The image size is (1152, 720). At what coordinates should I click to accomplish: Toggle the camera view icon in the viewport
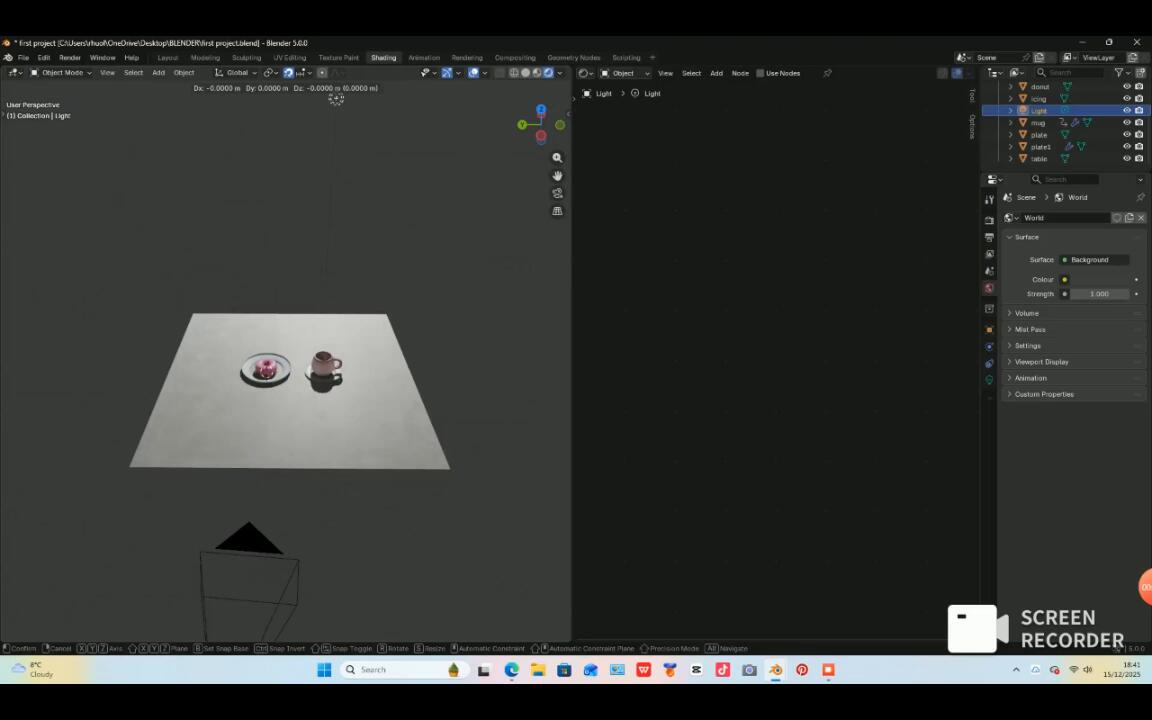(x=557, y=193)
